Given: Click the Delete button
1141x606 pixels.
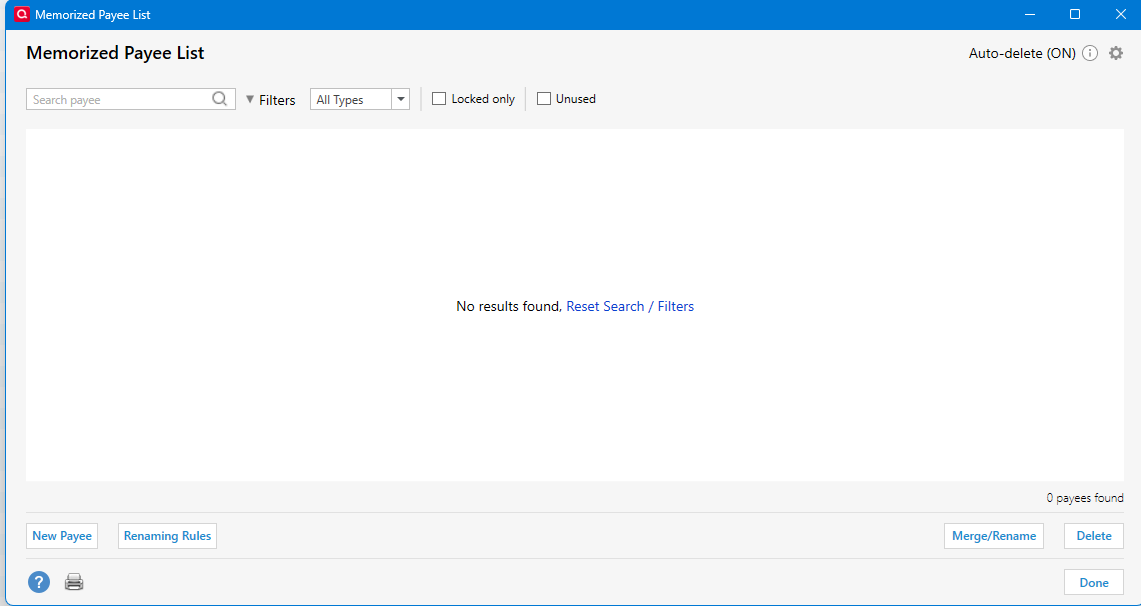Looking at the screenshot, I should (1094, 536).
